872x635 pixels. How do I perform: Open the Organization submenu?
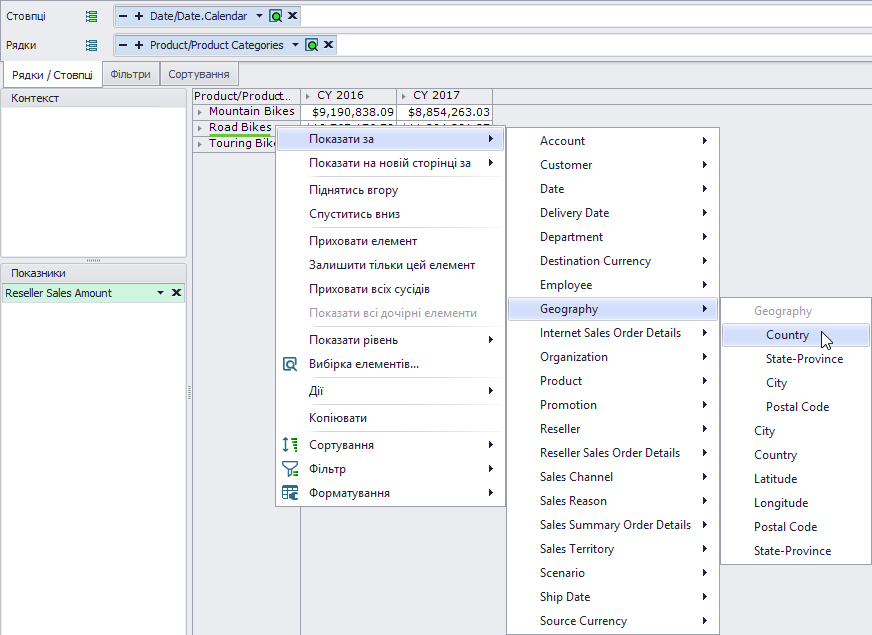click(x=613, y=356)
